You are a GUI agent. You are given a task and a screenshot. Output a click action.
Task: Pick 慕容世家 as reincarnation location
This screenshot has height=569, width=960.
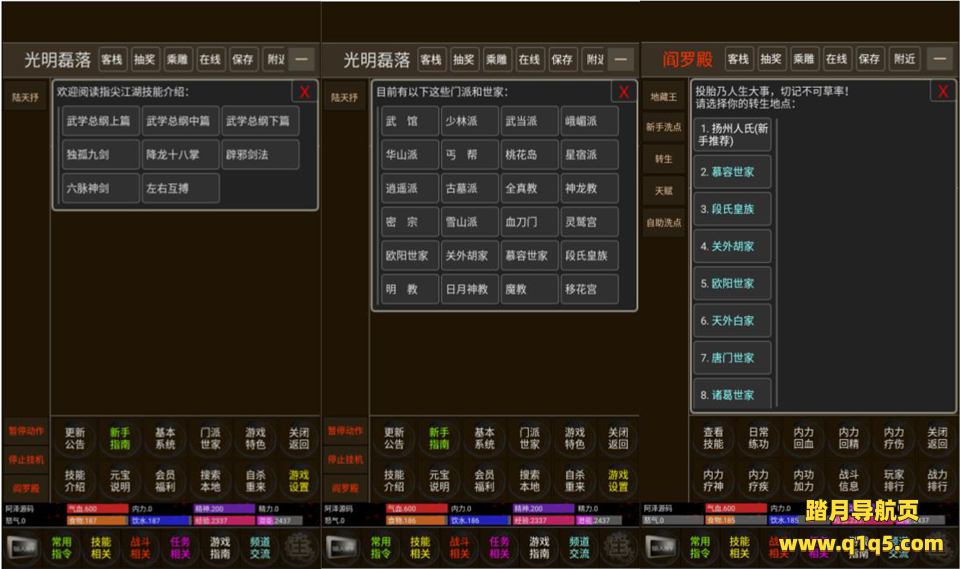[732, 172]
